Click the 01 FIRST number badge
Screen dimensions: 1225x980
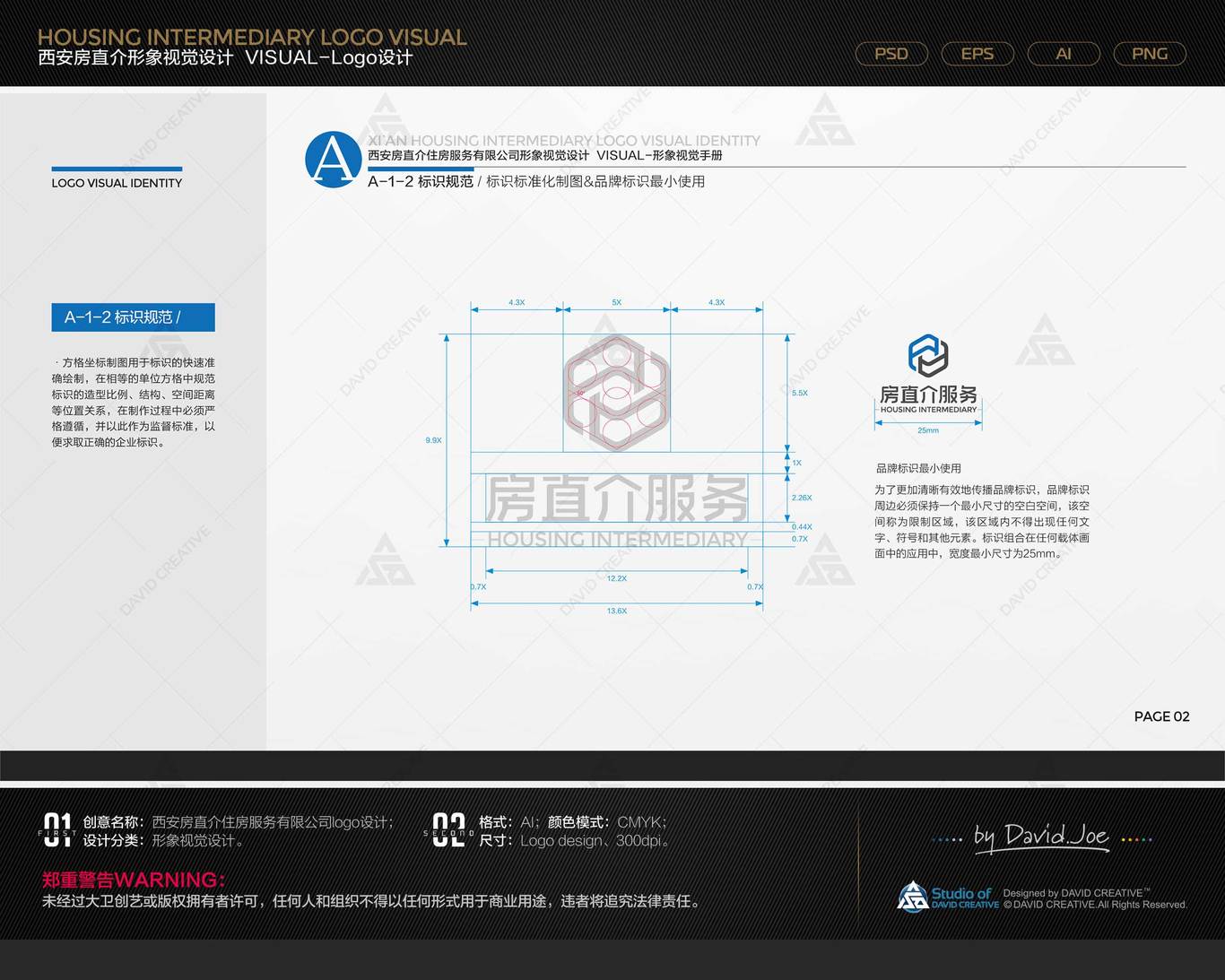(57, 830)
